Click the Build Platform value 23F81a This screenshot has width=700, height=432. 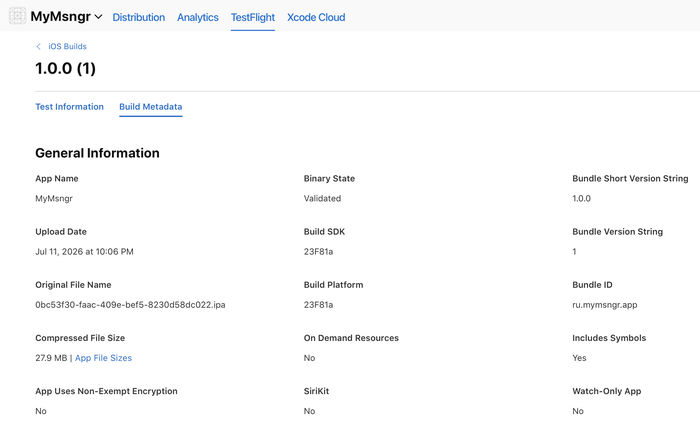coord(318,305)
